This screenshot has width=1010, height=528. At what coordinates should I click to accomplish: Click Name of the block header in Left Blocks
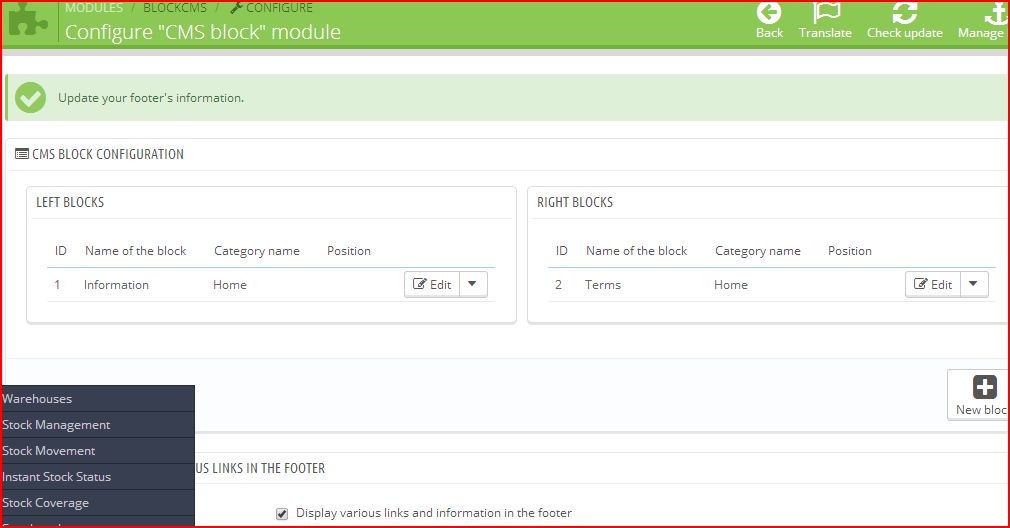point(135,250)
